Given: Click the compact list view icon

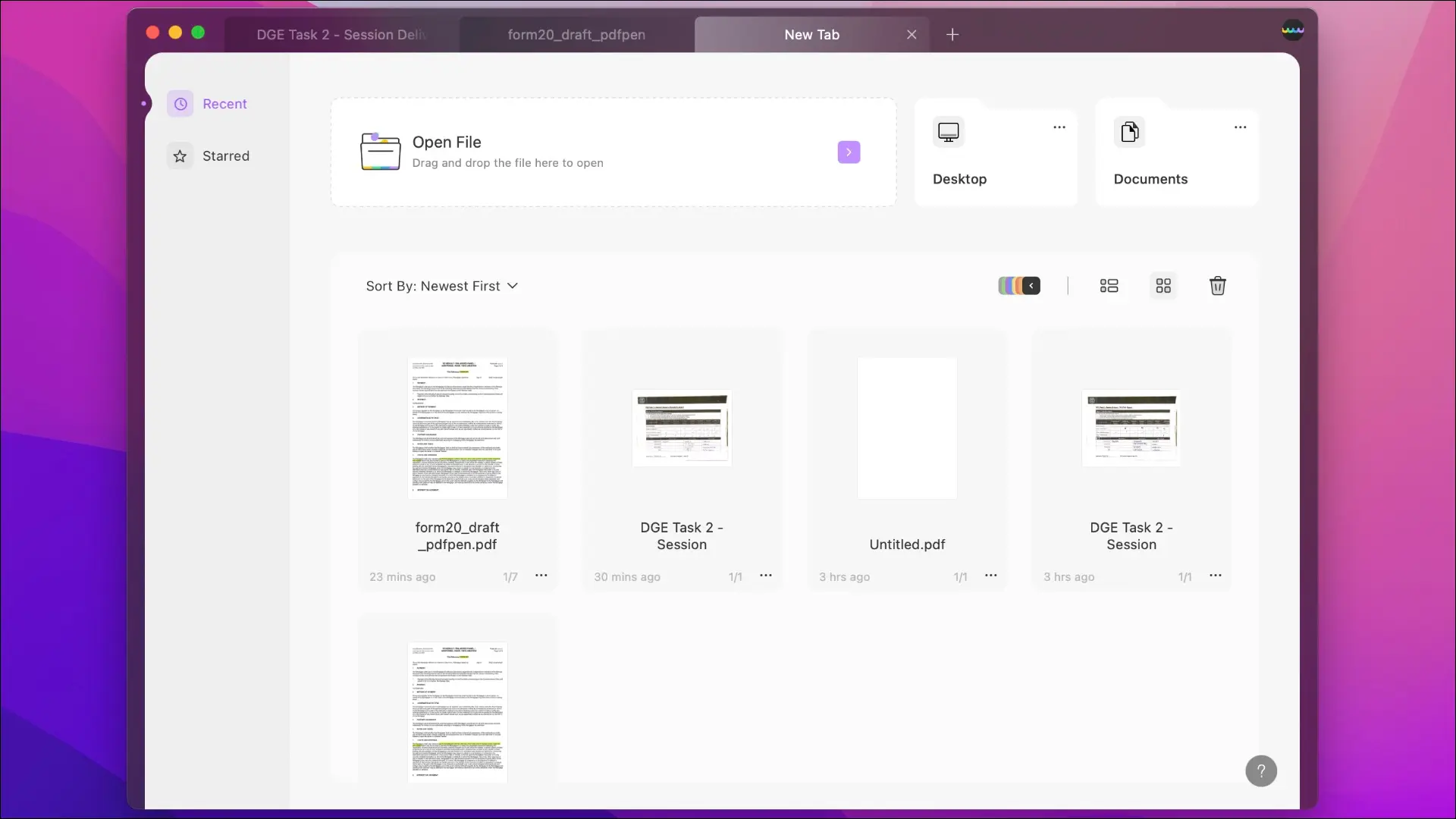Looking at the screenshot, I should (1109, 286).
